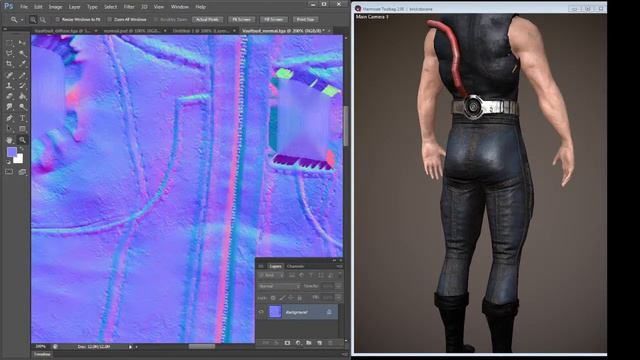Click Actual Pixels button
640x360 pixels.
[x=207, y=19]
